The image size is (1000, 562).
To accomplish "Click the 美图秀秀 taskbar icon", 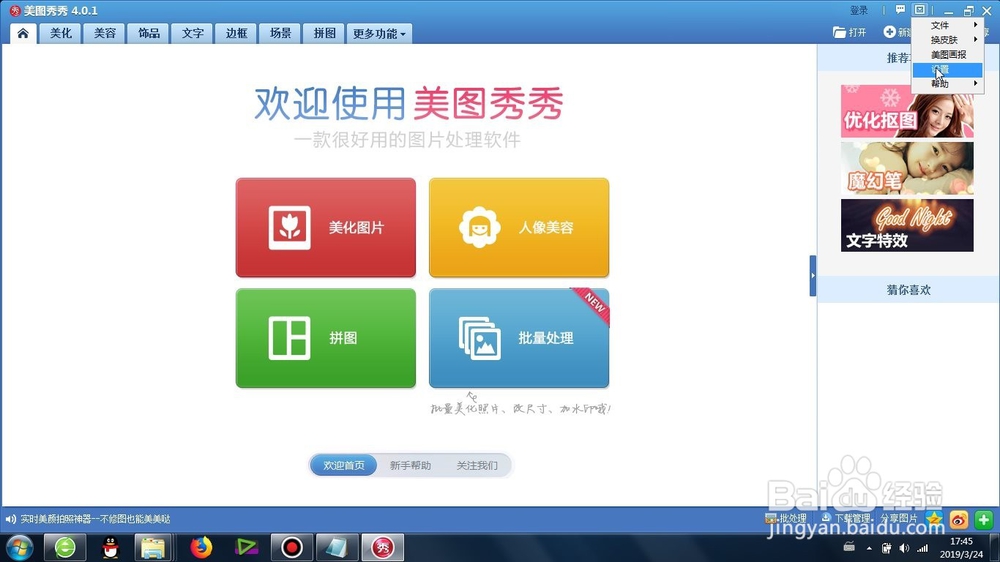I will [x=383, y=547].
